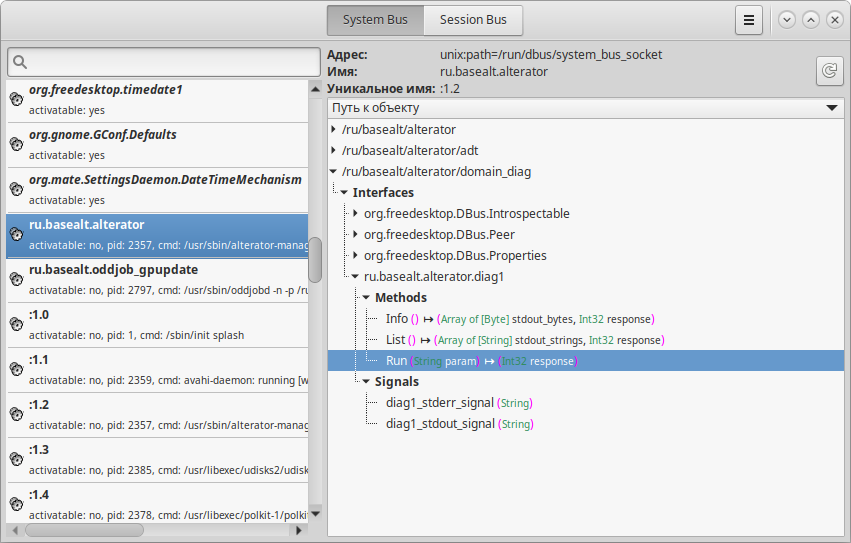851x543 pixels.
Task: Click the gear icon beside :1.3 entry
Action: click(16, 459)
